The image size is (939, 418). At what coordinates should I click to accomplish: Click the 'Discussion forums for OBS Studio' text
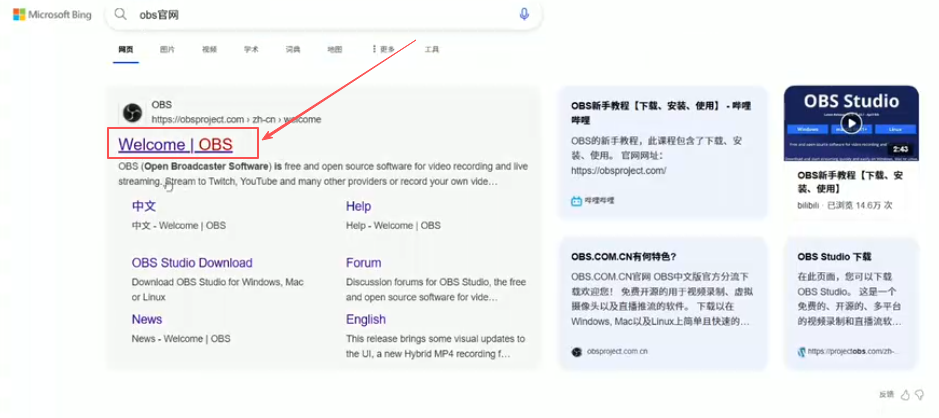[x=436, y=289]
